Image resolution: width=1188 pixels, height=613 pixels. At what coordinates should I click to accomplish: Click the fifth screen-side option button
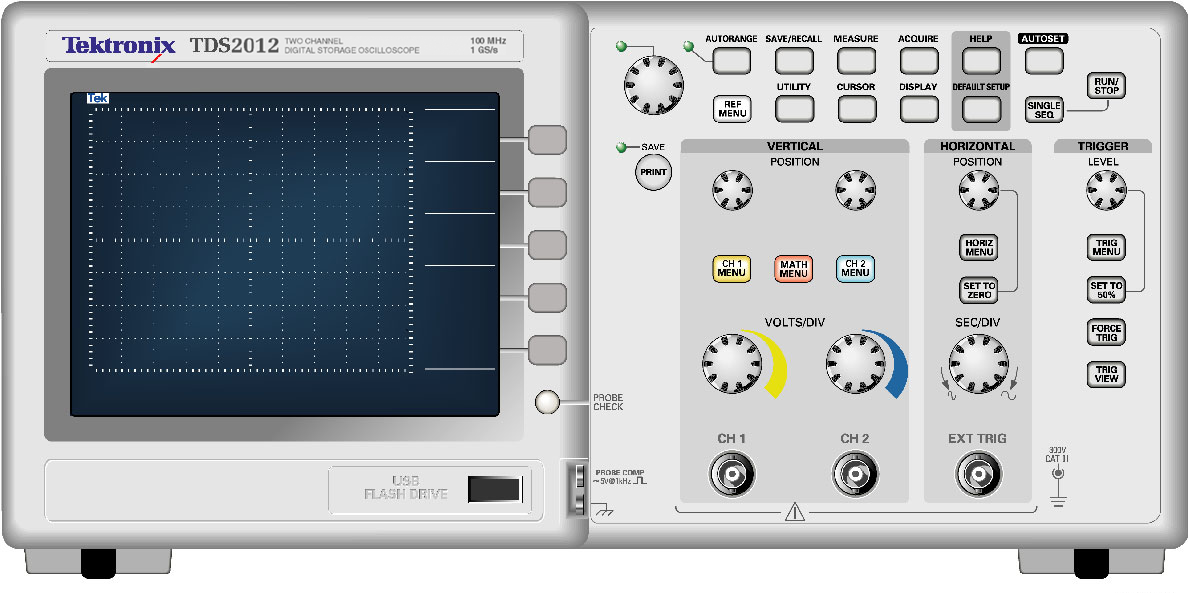click(548, 350)
